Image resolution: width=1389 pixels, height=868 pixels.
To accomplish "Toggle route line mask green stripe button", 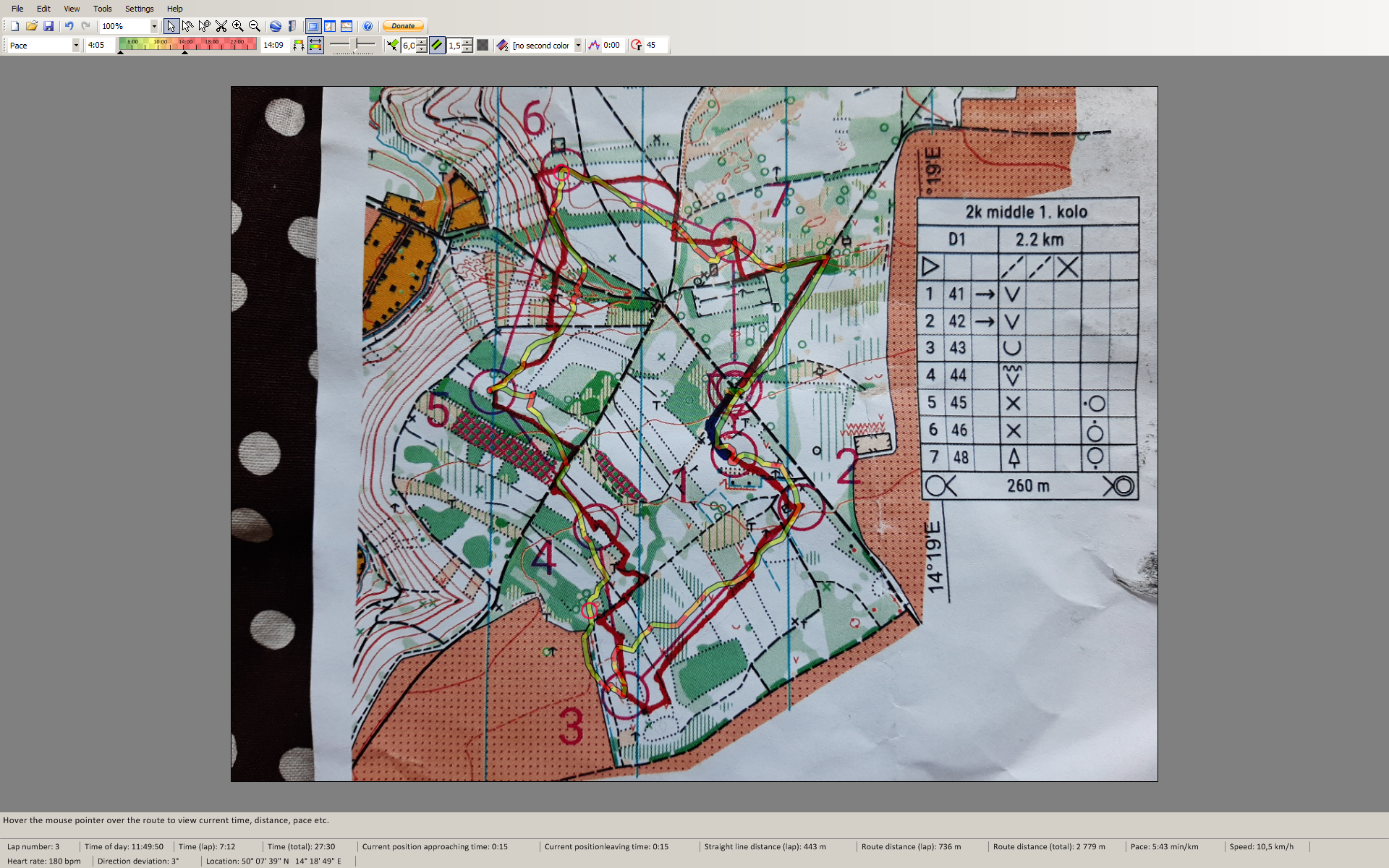I will point(437,45).
